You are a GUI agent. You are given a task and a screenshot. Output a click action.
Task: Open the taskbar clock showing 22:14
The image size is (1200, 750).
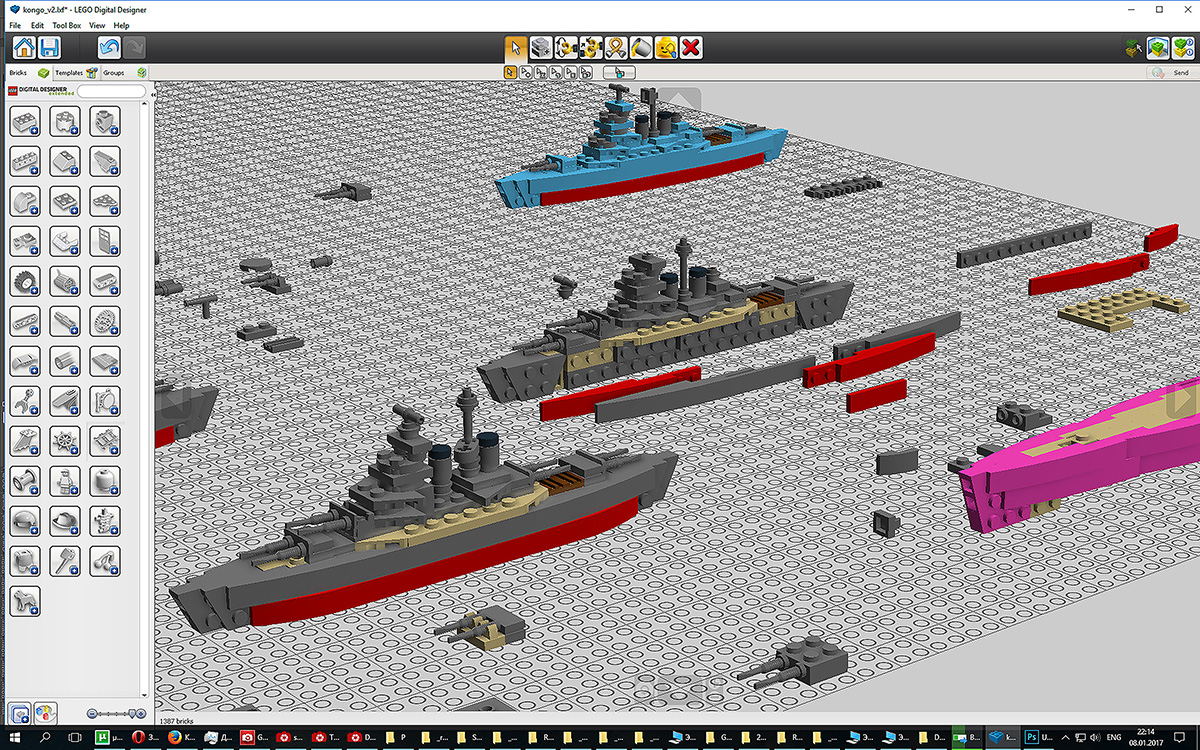(1146, 737)
